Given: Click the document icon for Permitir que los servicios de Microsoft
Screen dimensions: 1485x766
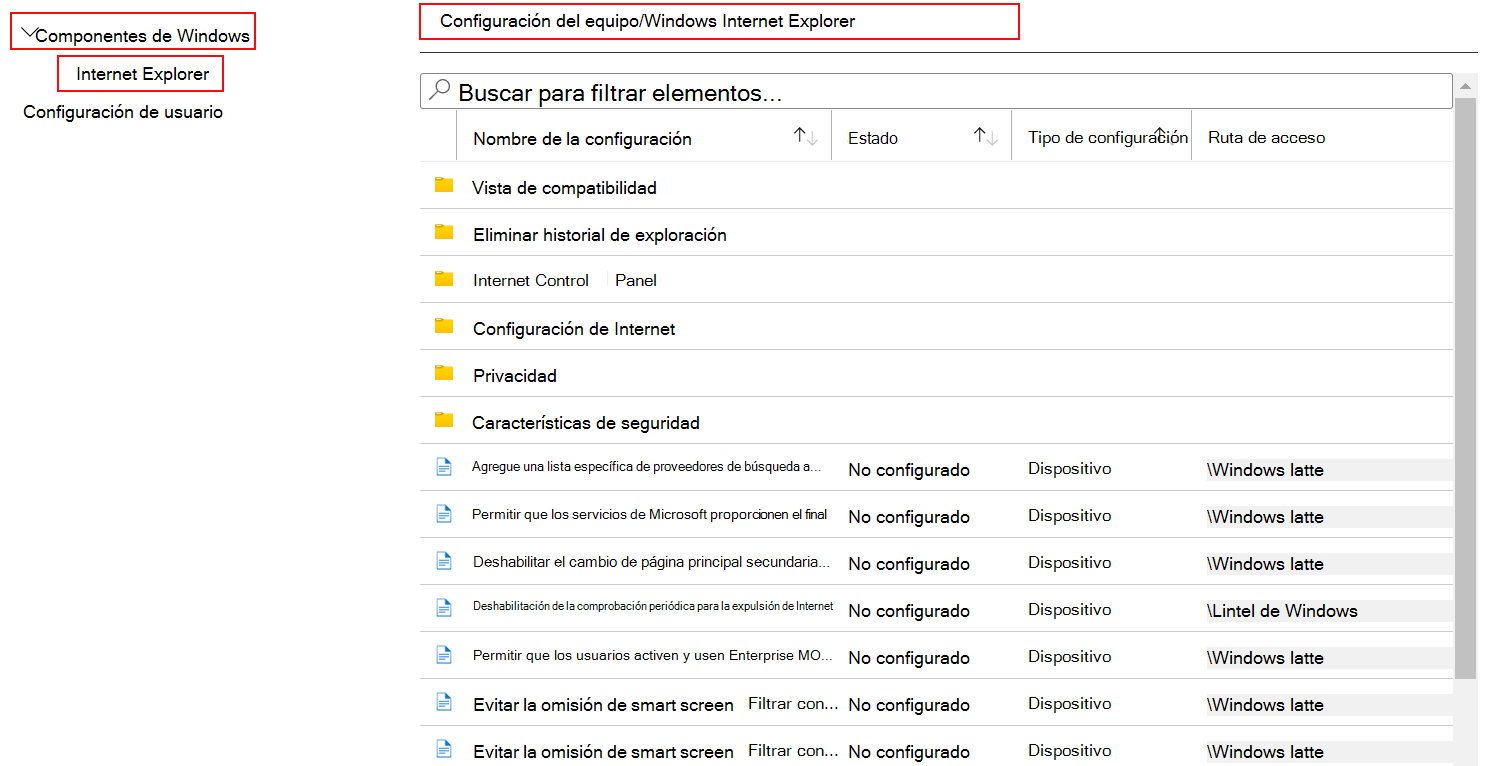Looking at the screenshot, I should pyautogui.click(x=444, y=514).
